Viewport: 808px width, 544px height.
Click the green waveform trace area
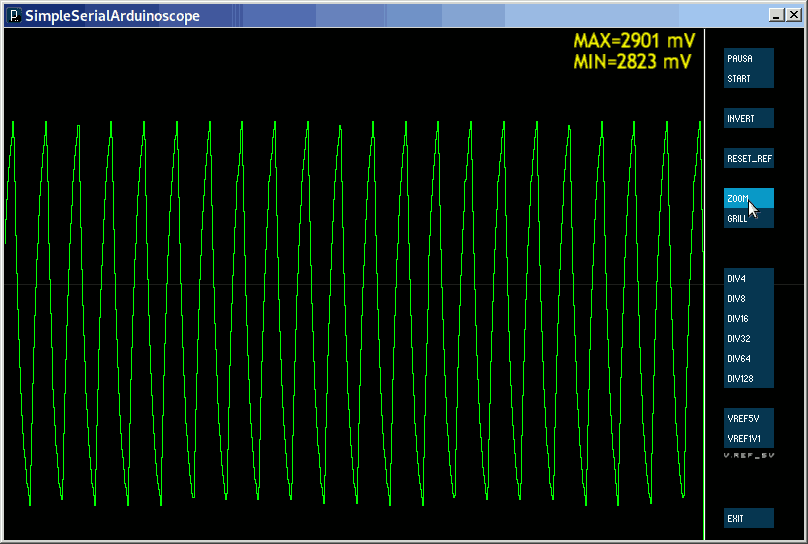354,313
